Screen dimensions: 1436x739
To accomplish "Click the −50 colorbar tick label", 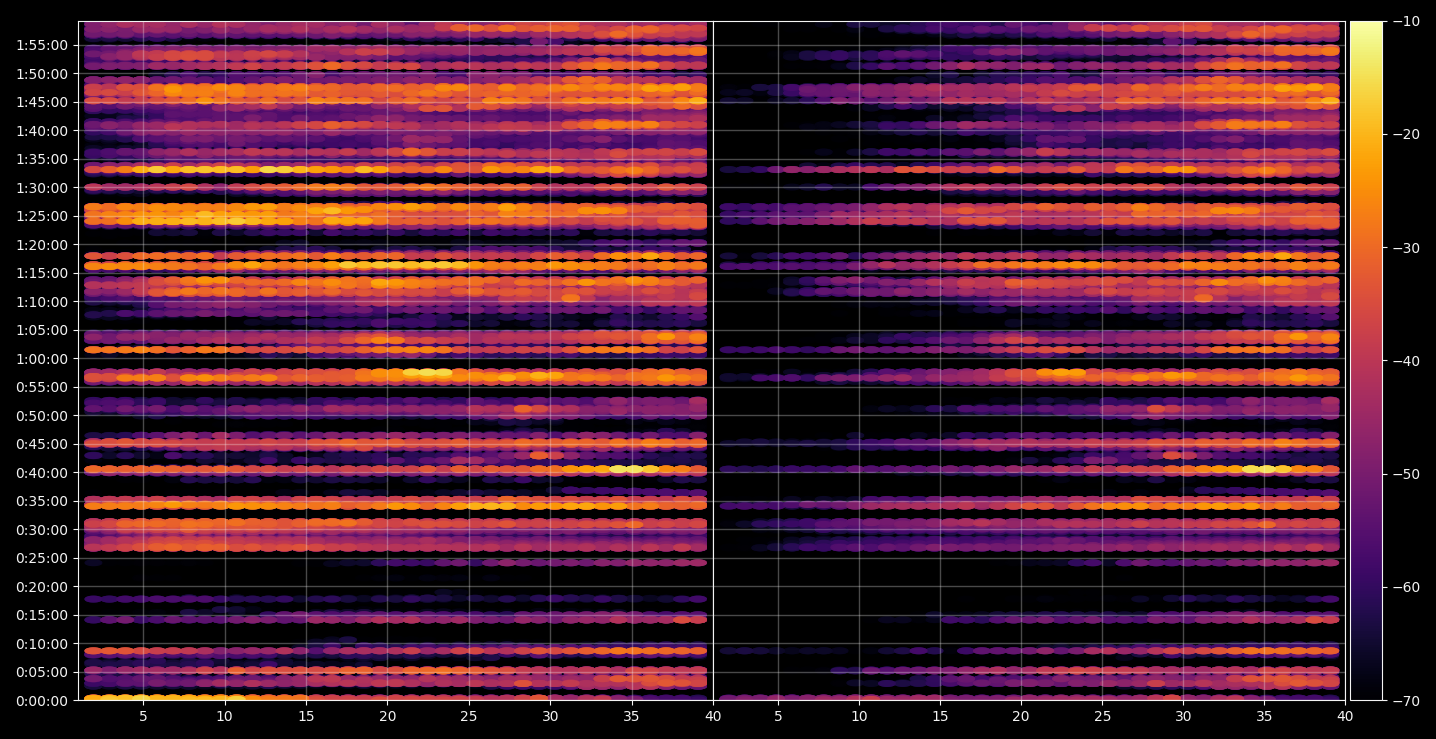I will tap(1404, 474).
